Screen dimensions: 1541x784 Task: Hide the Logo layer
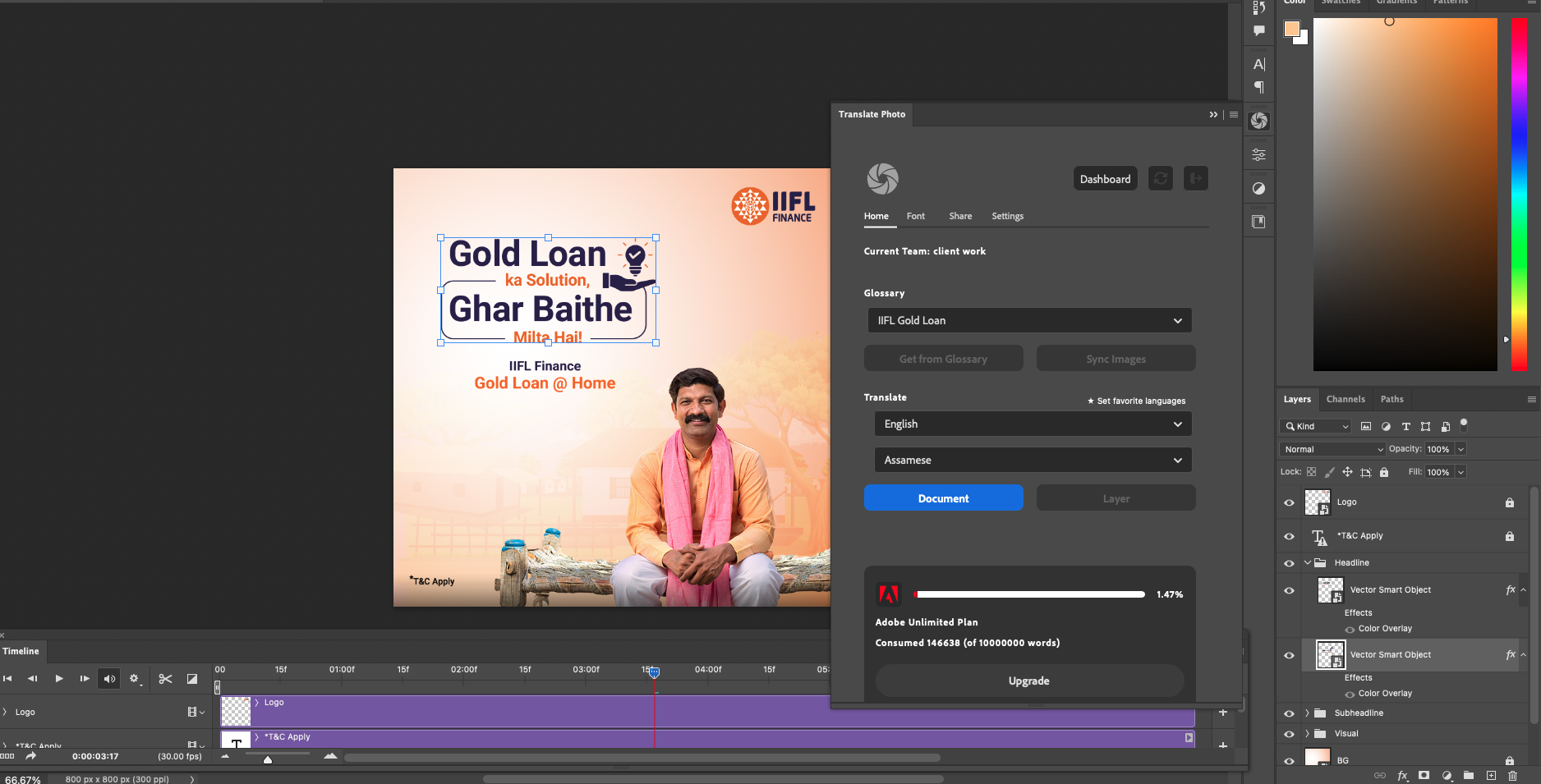pyautogui.click(x=1289, y=502)
